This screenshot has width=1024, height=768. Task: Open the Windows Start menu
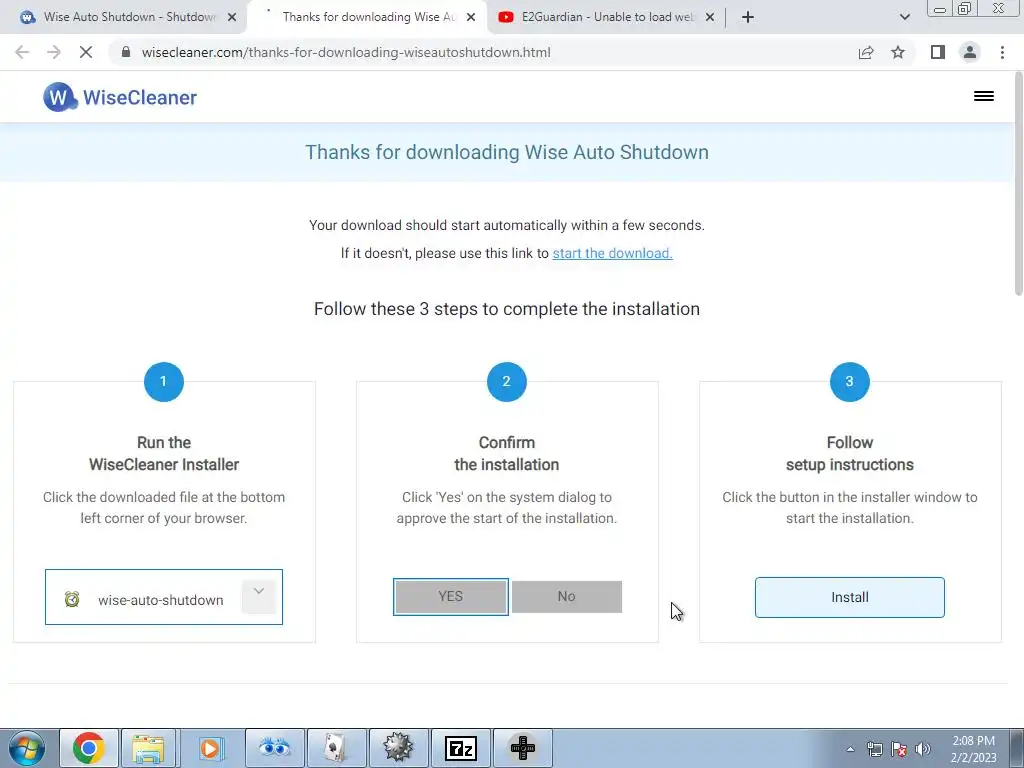pos(26,748)
